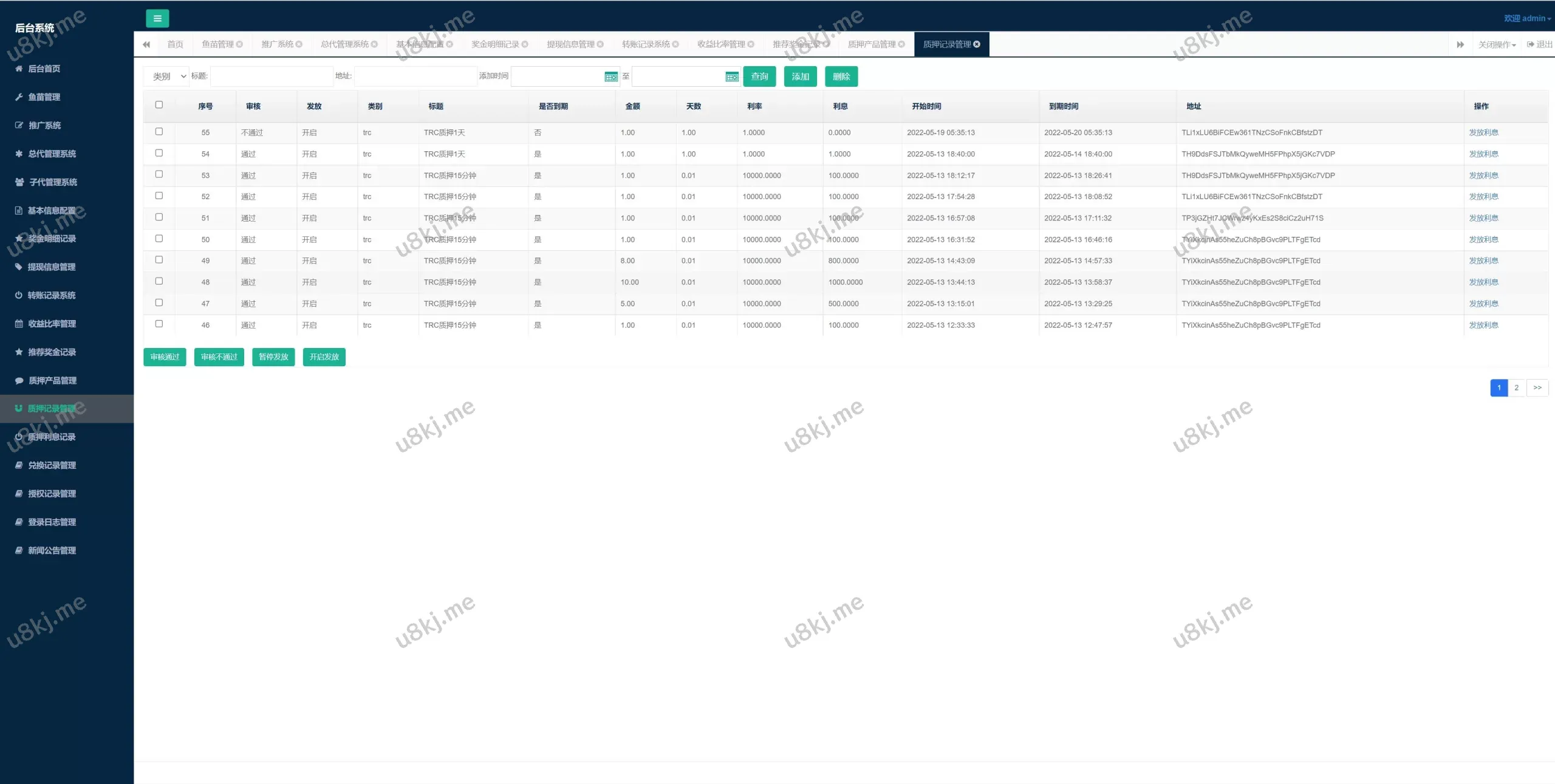Image resolution: width=1555 pixels, height=784 pixels.
Task: Click the start date calendar icon
Action: point(611,77)
